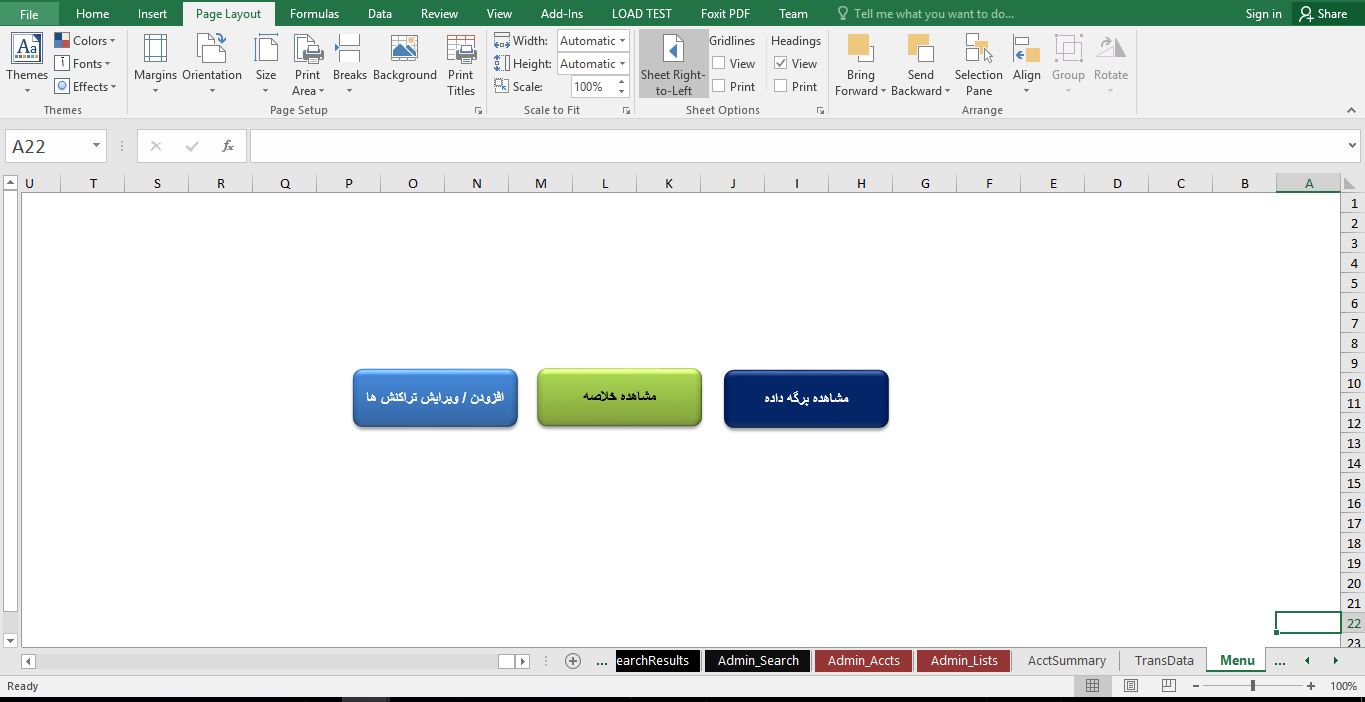Open Print Area menu
Screen dimensions: 1365x702
pyautogui.click(x=308, y=64)
